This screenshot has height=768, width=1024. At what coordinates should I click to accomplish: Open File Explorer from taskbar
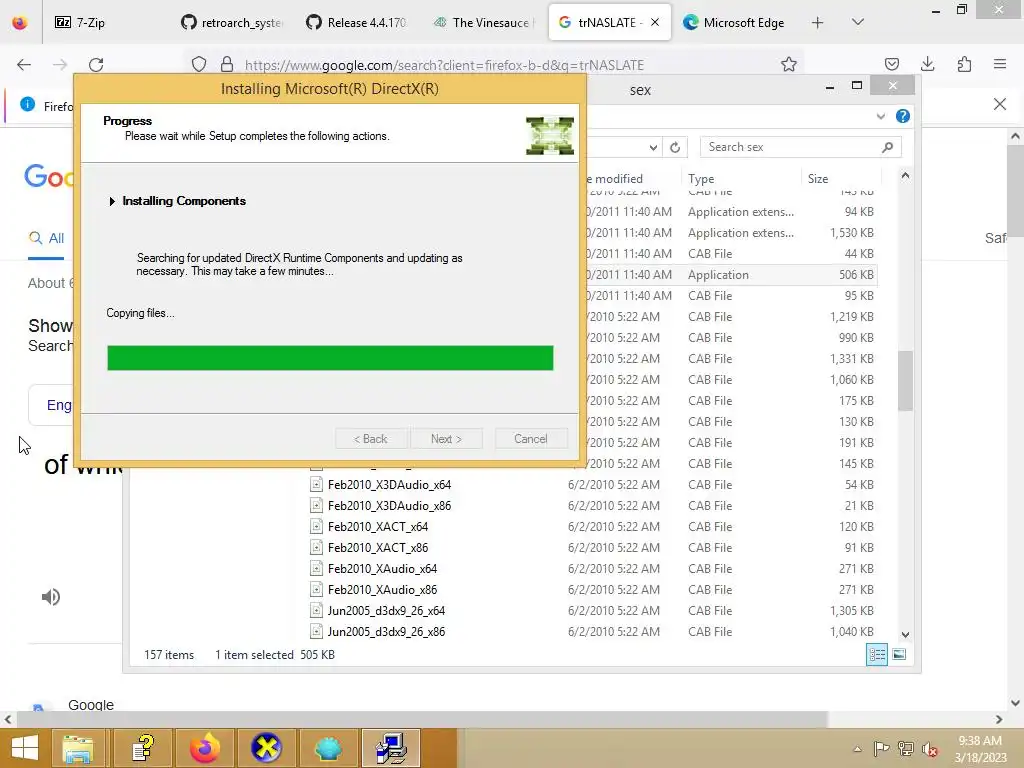(78, 748)
